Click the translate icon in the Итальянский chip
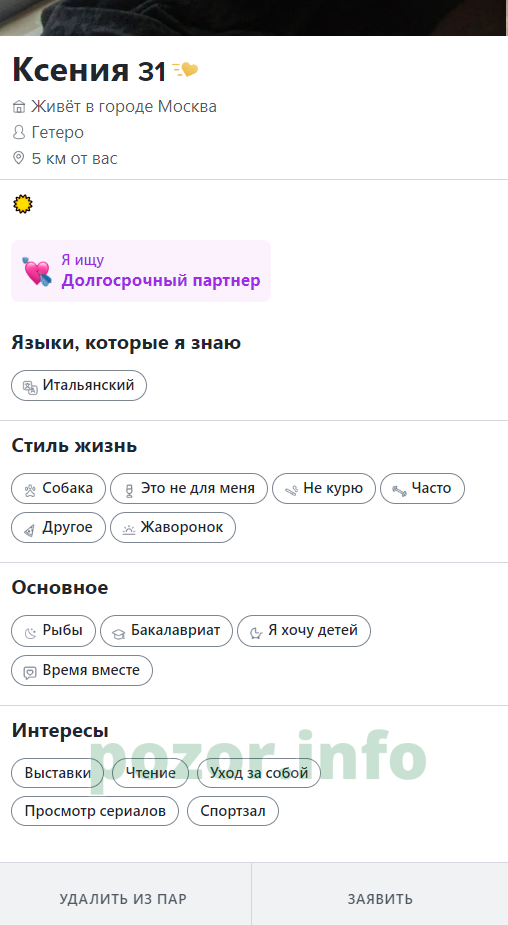The width and height of the screenshot is (508, 925). pos(30,387)
